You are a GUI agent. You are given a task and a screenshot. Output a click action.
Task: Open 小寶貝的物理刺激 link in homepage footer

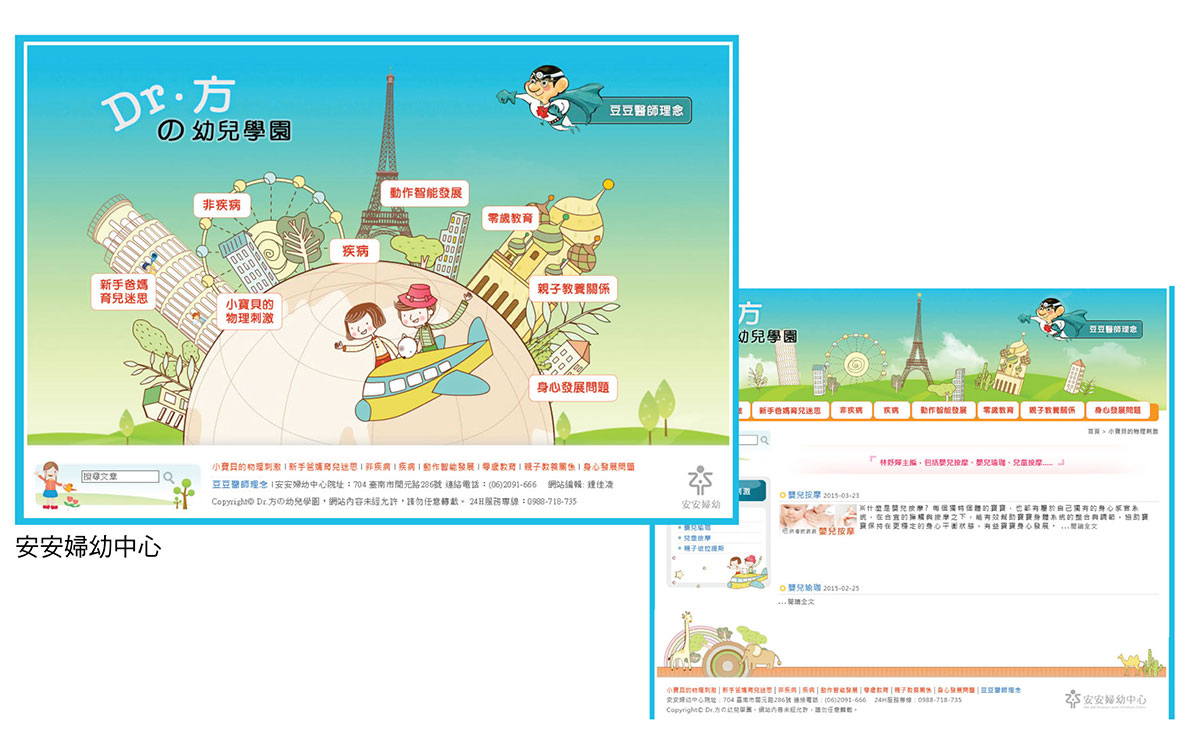tap(247, 467)
